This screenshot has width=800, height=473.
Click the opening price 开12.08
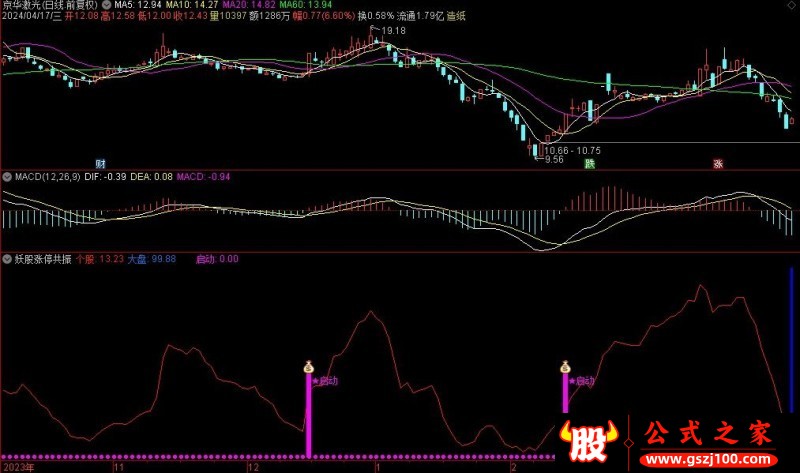(82, 16)
